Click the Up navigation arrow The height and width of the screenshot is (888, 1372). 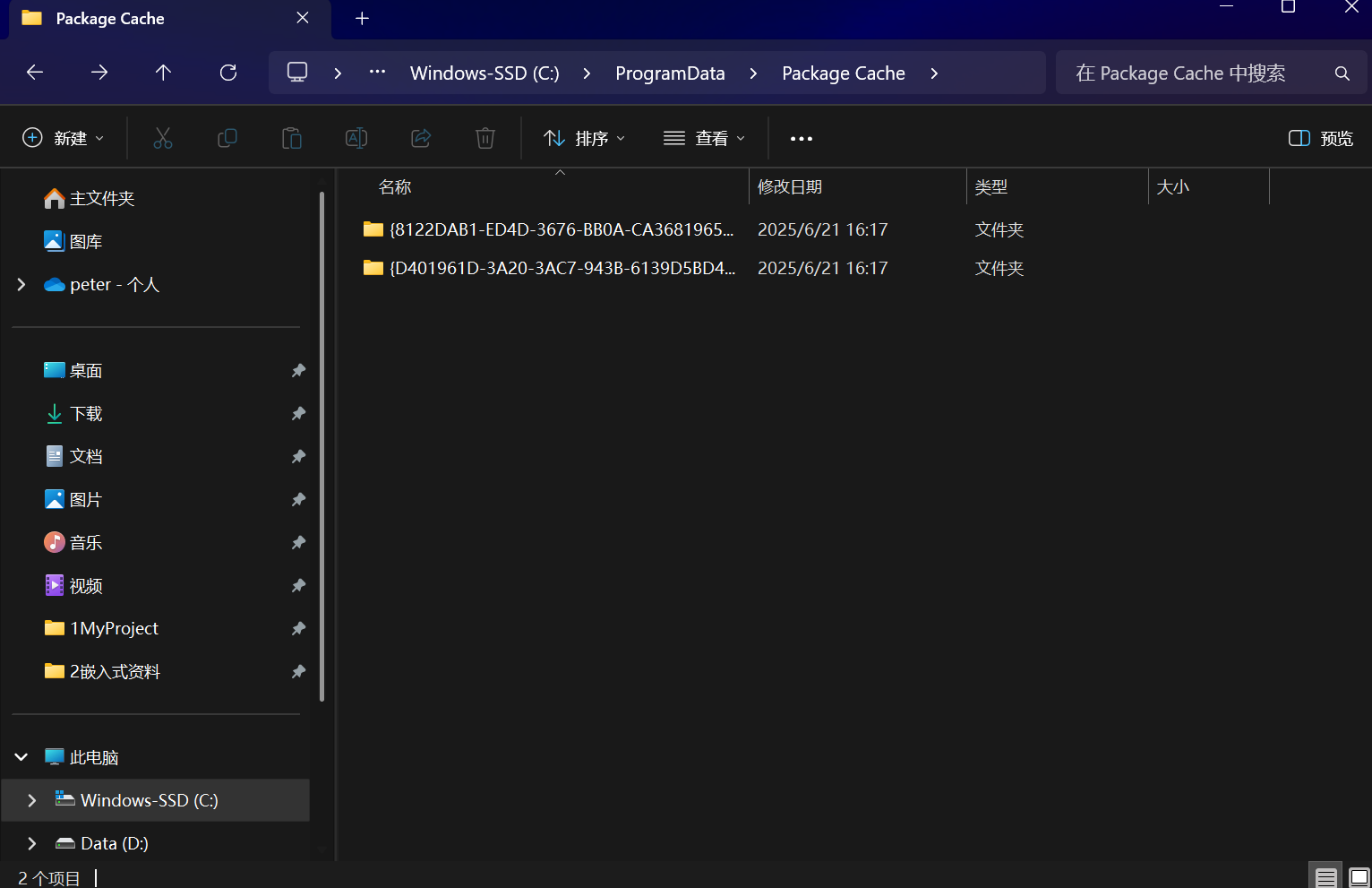(163, 73)
